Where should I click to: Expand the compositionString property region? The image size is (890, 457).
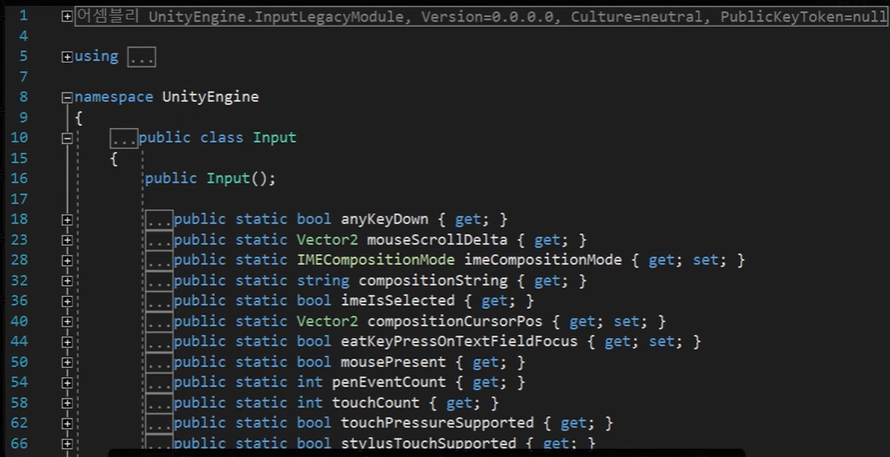point(67,281)
